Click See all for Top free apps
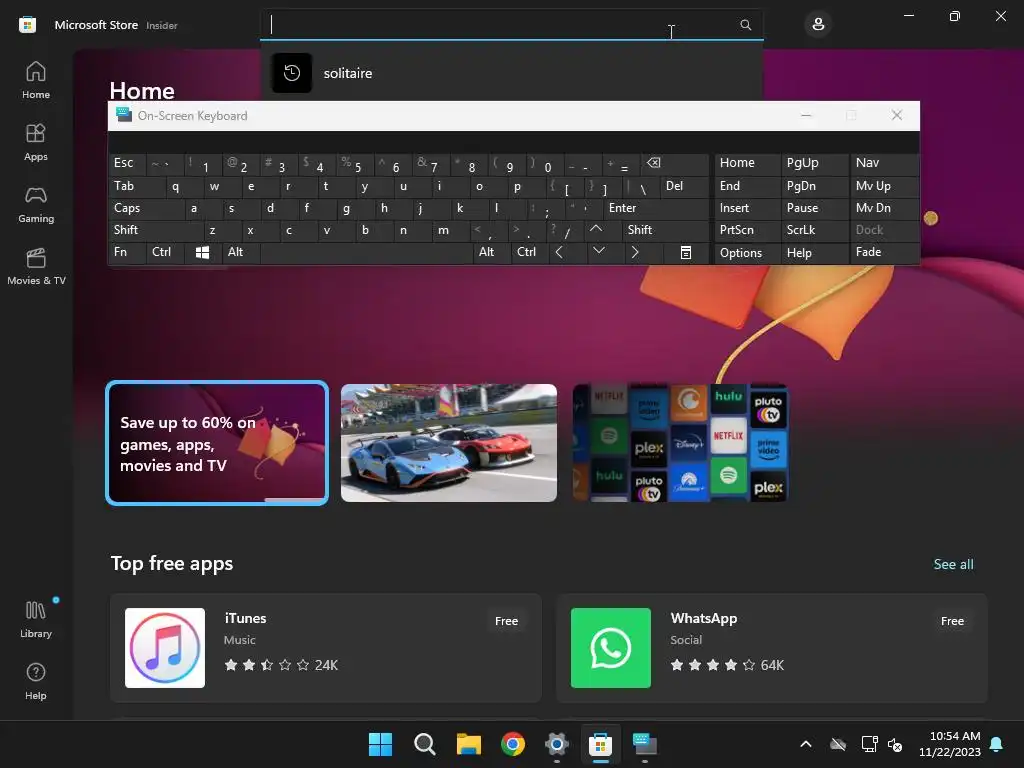 pos(953,564)
